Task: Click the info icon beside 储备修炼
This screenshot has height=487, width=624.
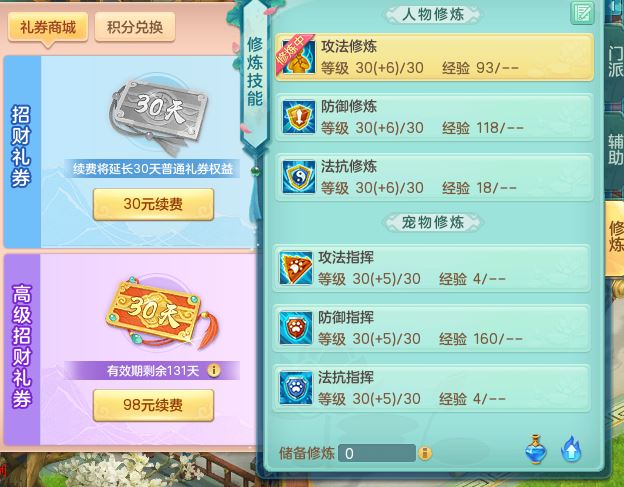Action: click(425, 453)
